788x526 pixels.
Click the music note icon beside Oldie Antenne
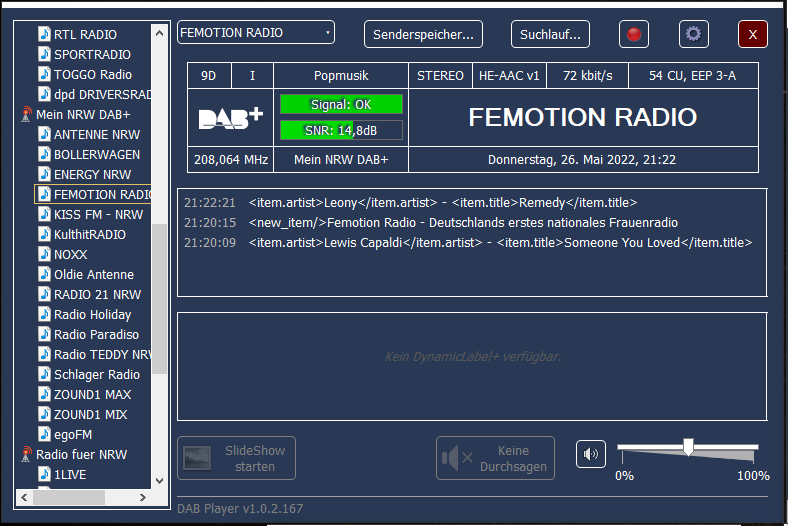click(x=44, y=275)
